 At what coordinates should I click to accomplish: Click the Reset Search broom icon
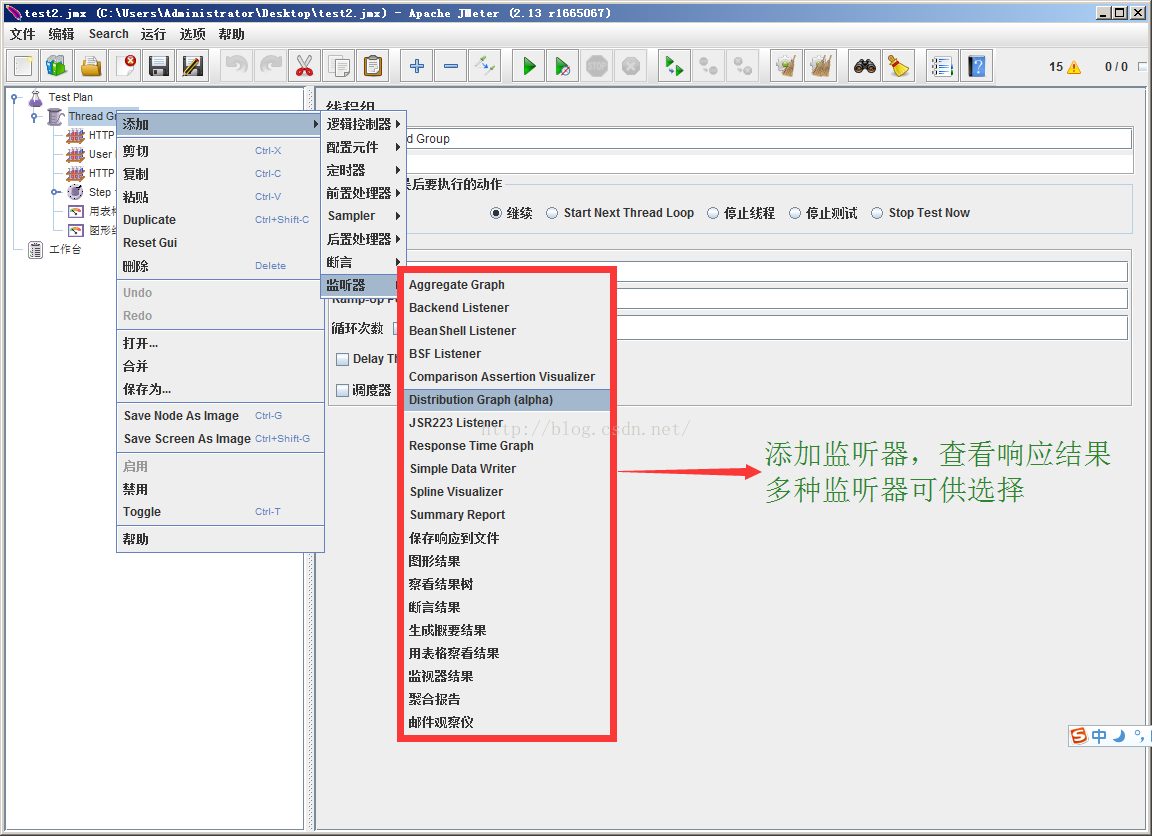coord(898,66)
